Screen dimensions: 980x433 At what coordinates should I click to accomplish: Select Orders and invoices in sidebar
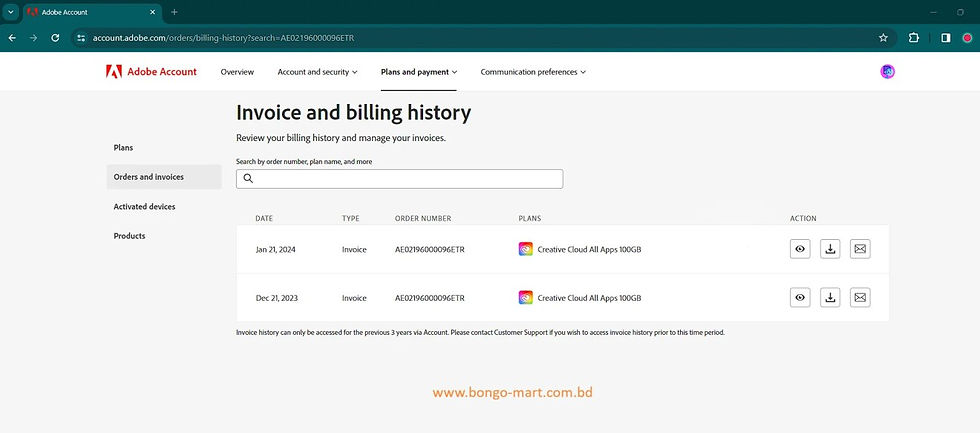164,177
